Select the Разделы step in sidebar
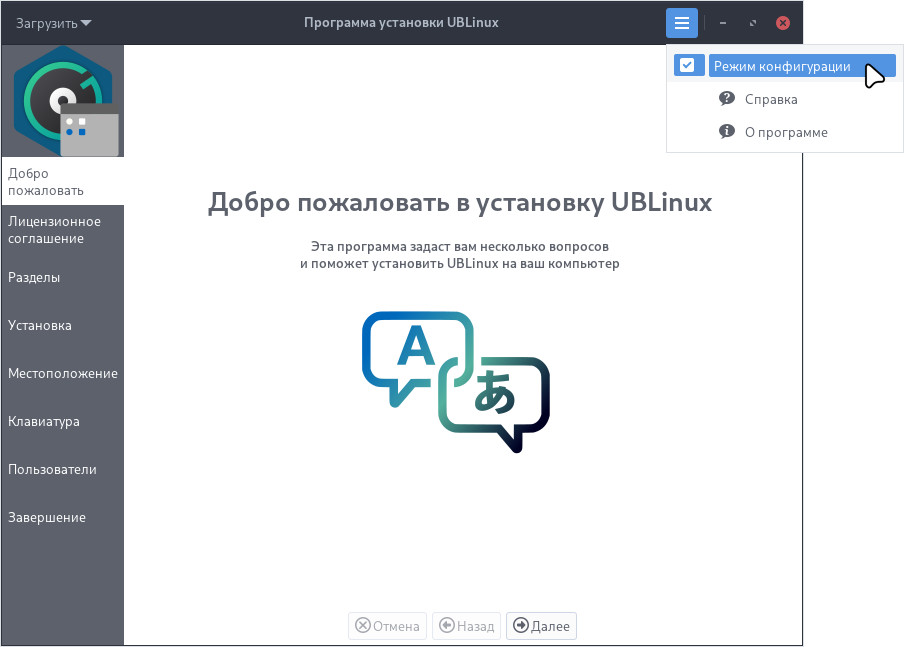The height and width of the screenshot is (647, 914). [x=36, y=277]
